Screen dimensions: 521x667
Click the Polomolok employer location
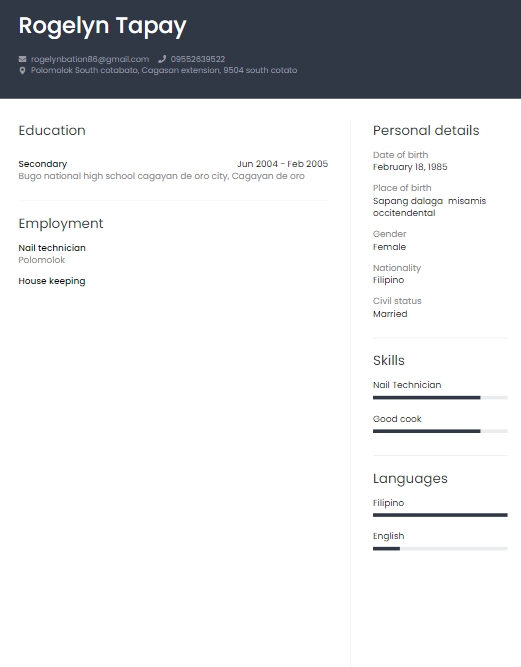[x=42, y=260]
